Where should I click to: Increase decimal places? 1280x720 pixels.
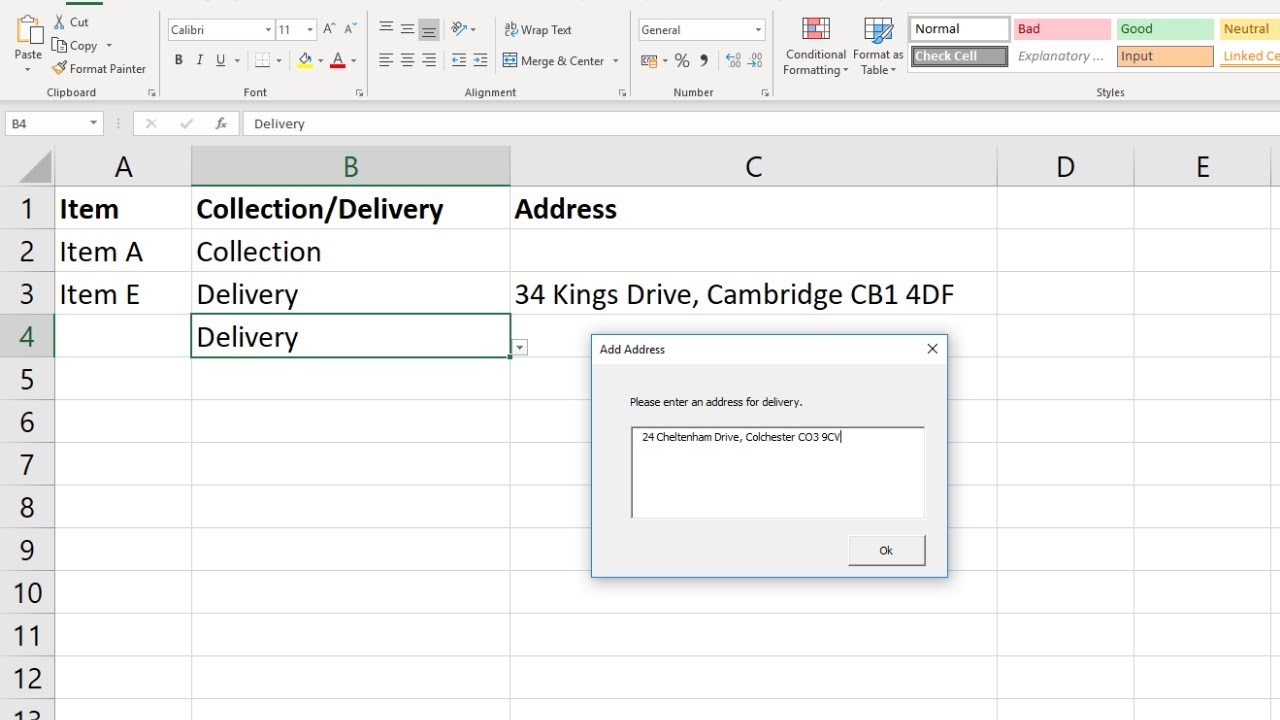(x=733, y=61)
